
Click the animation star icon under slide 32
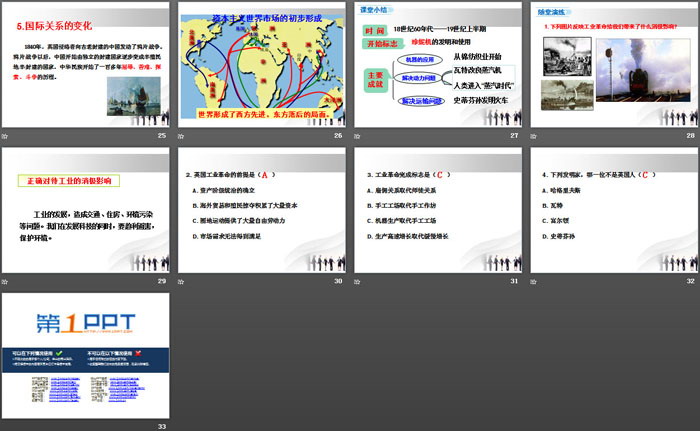533,282
